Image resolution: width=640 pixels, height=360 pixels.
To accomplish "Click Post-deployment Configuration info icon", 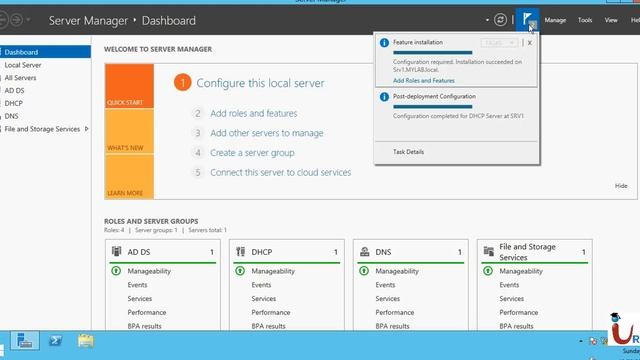I will point(384,97).
